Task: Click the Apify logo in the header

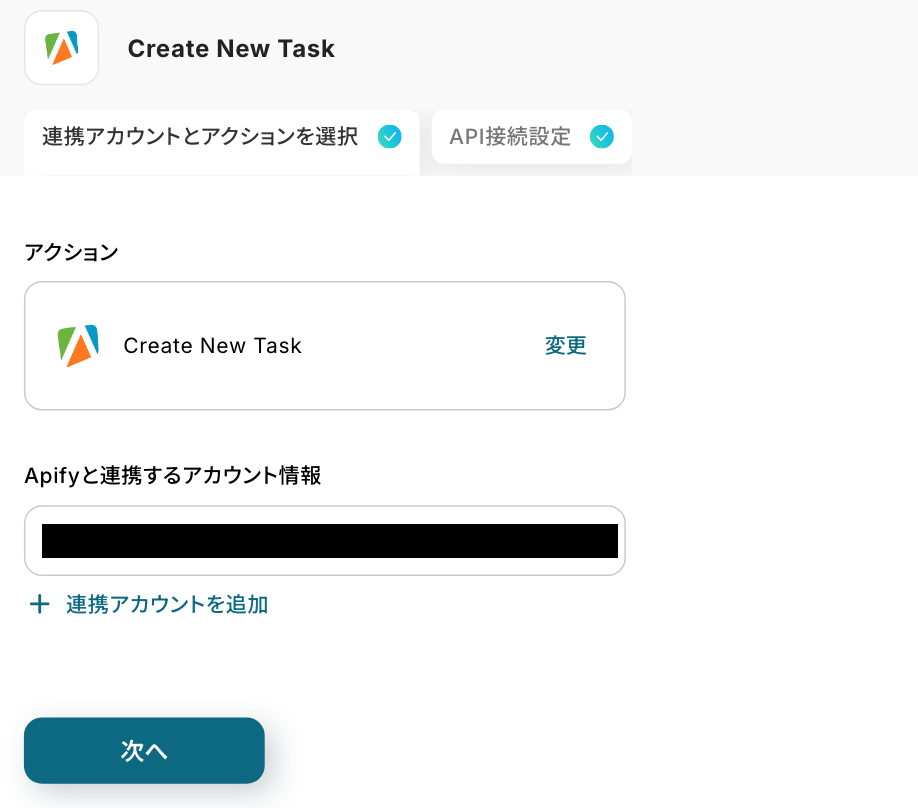Action: 61,47
